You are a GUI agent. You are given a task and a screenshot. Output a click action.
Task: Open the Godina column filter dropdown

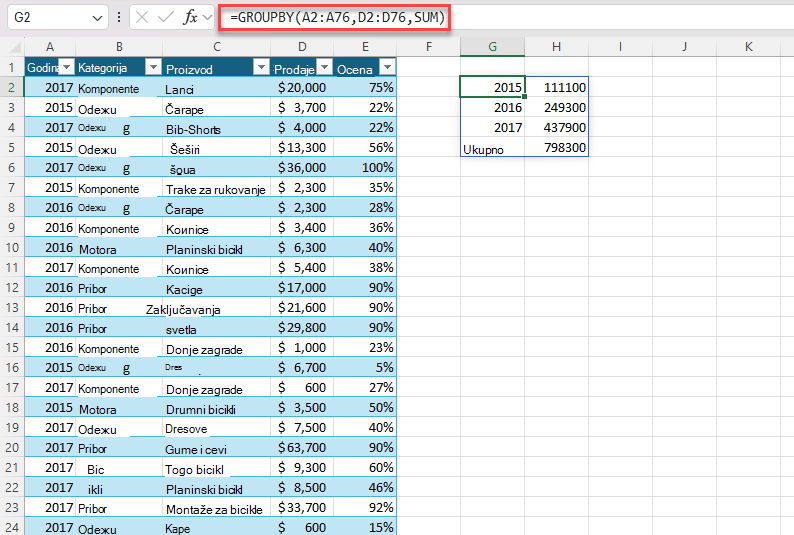[67, 67]
